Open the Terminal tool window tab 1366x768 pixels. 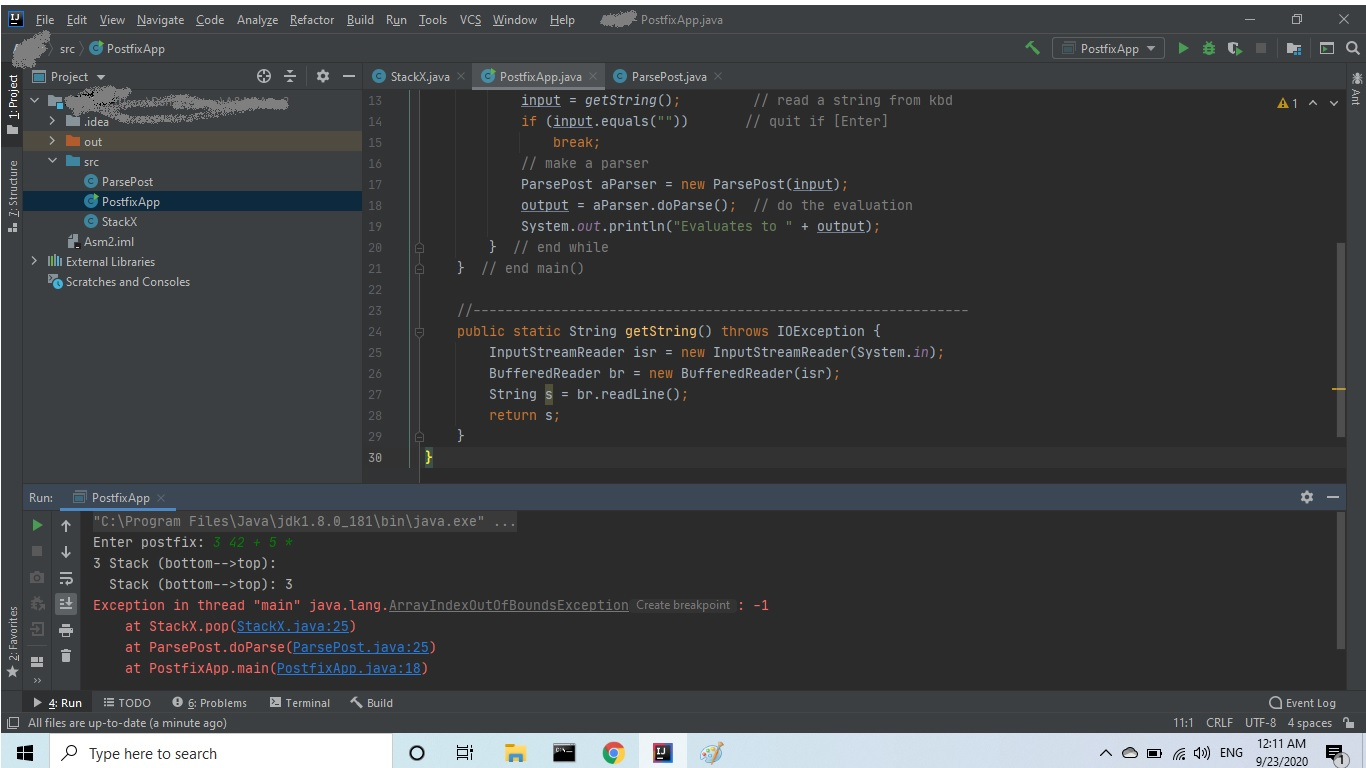(300, 703)
